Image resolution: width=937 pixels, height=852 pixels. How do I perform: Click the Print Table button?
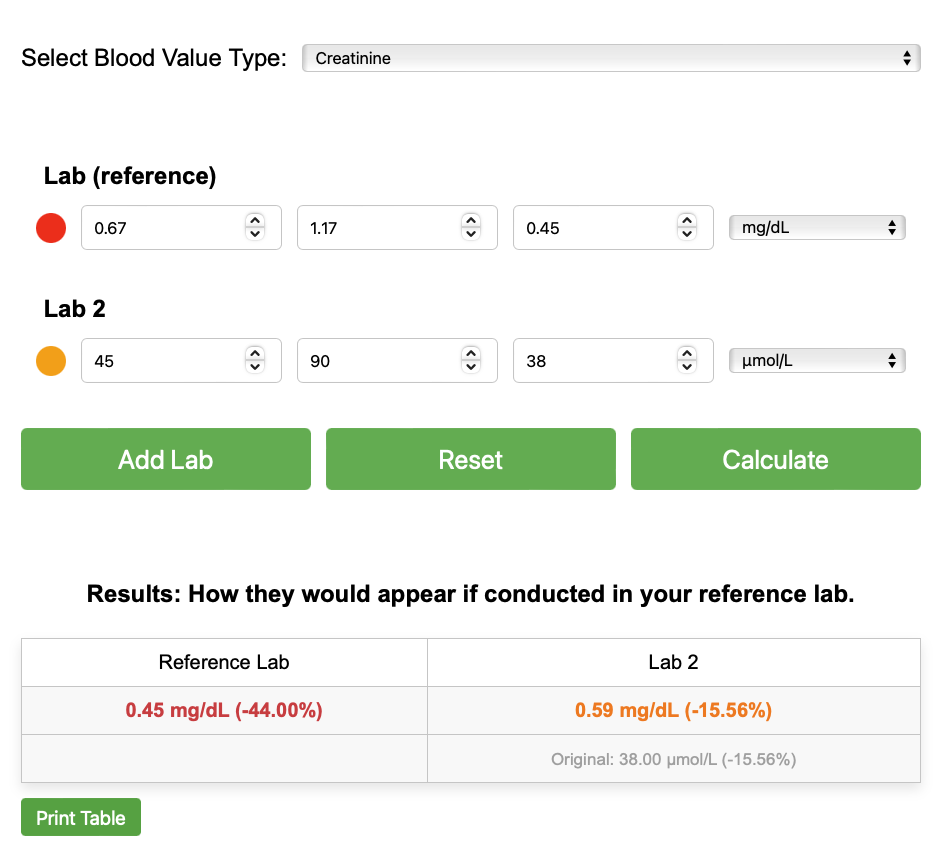pos(81,818)
